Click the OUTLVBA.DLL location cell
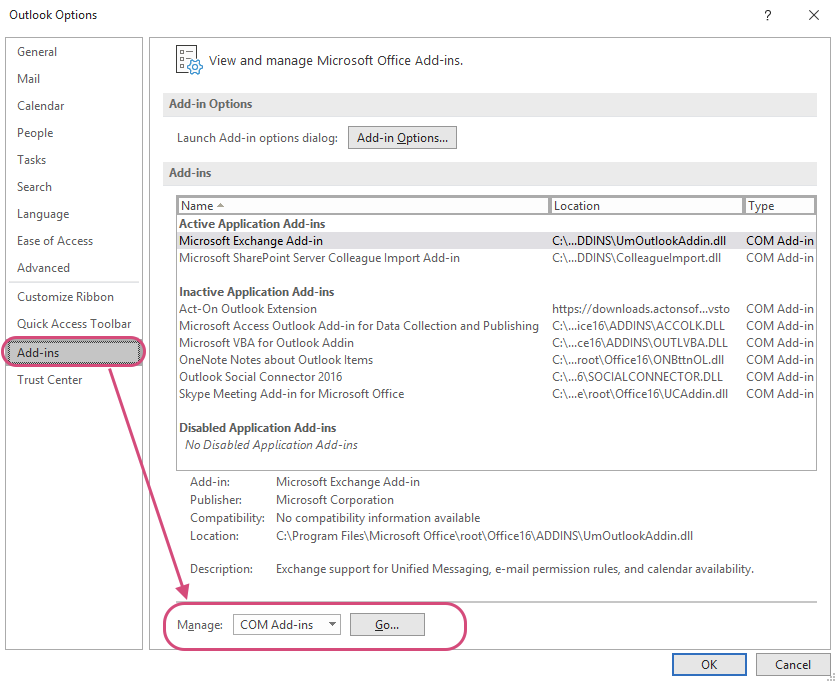Image resolution: width=837 pixels, height=683 pixels. pos(639,343)
